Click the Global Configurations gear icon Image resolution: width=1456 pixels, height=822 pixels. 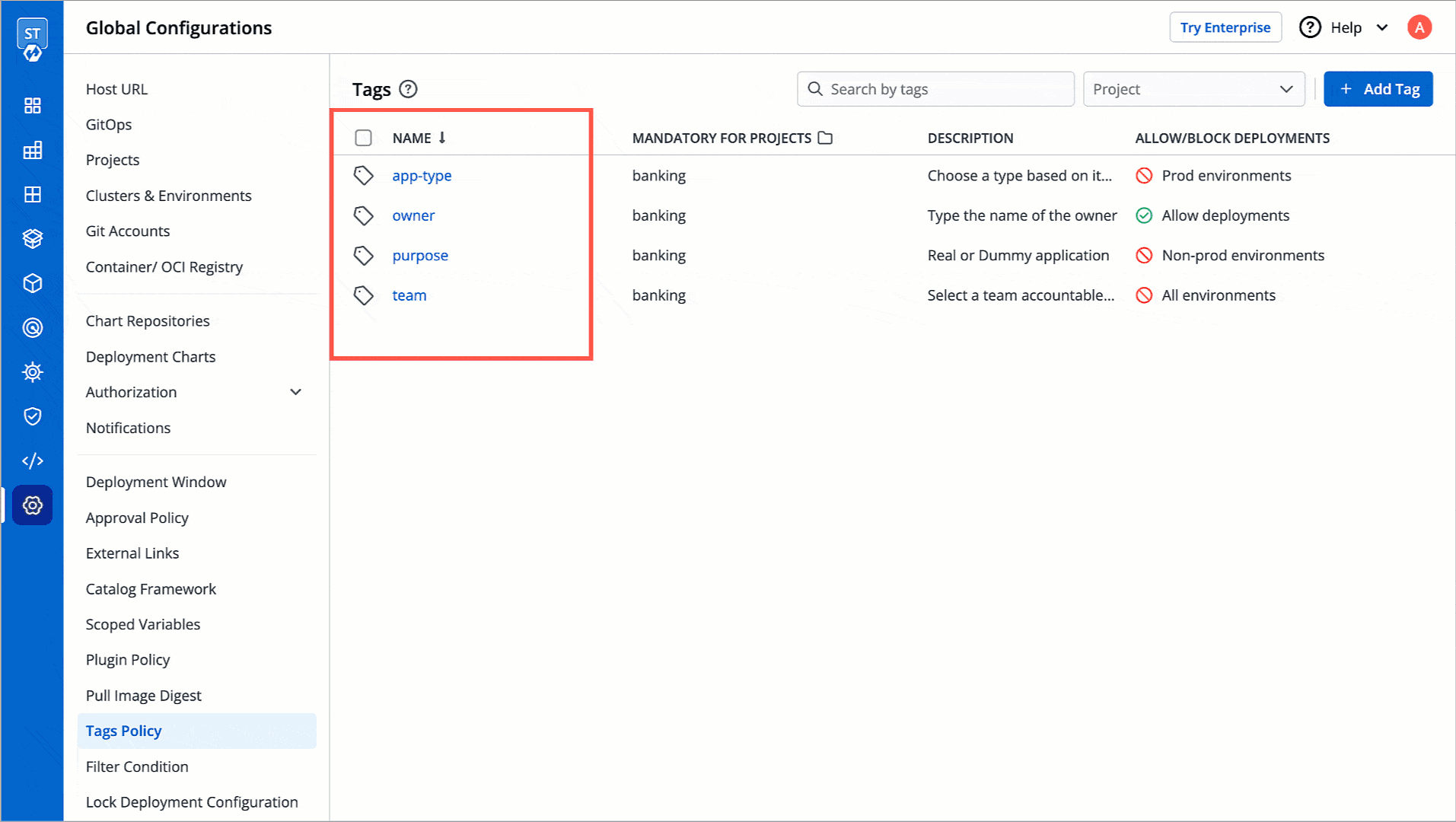32,505
